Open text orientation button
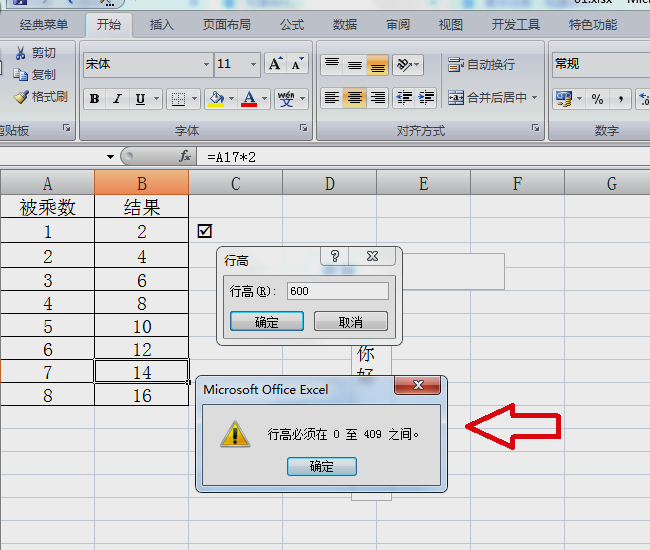Viewport: 650px width, 550px height. 408,65
